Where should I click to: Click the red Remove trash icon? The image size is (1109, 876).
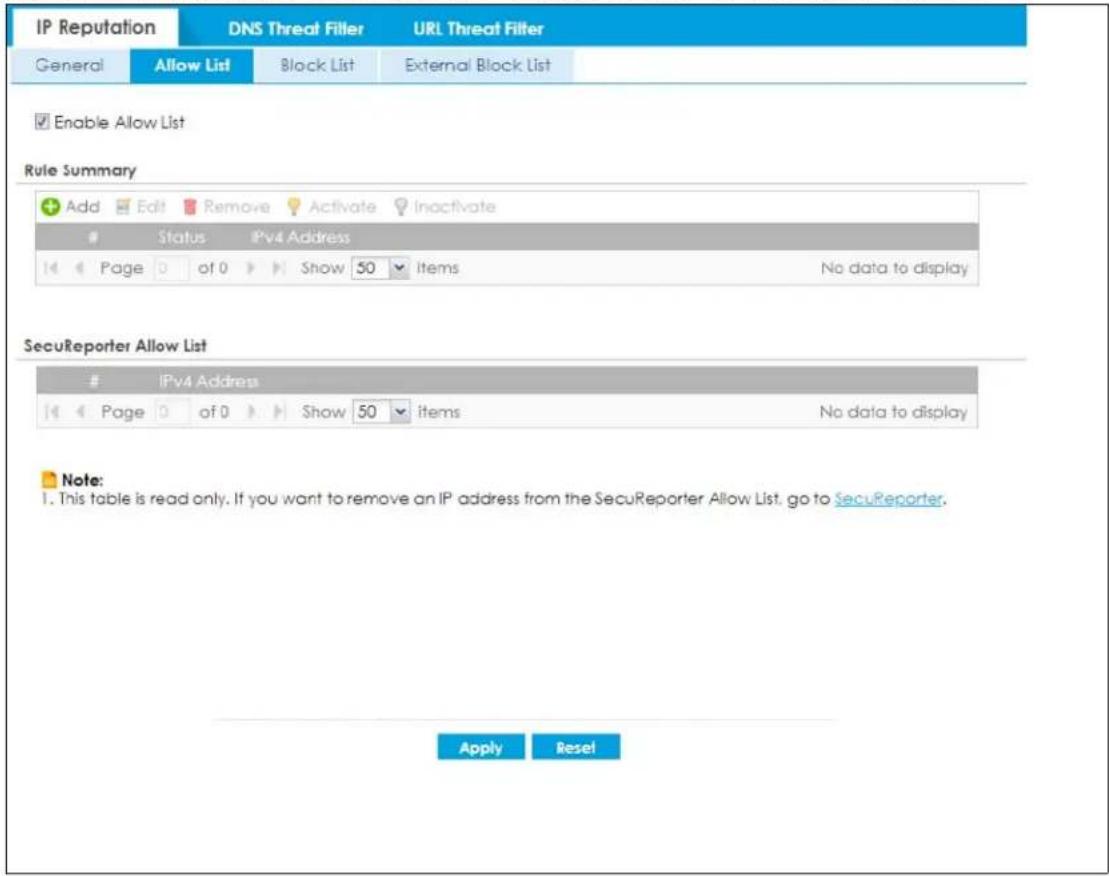click(x=190, y=206)
